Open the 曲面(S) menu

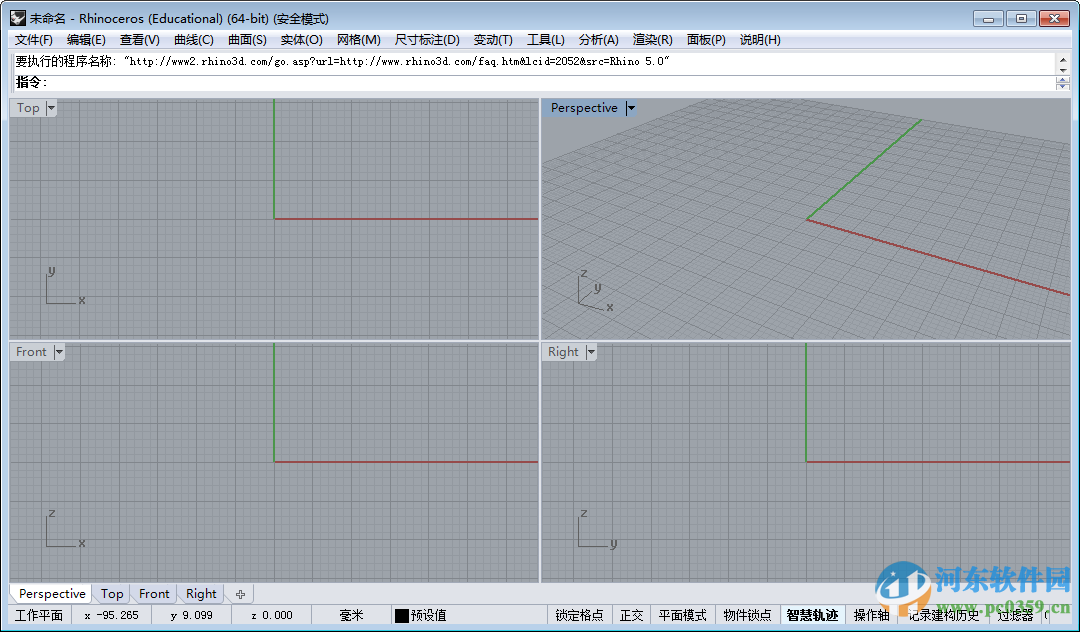(x=247, y=40)
